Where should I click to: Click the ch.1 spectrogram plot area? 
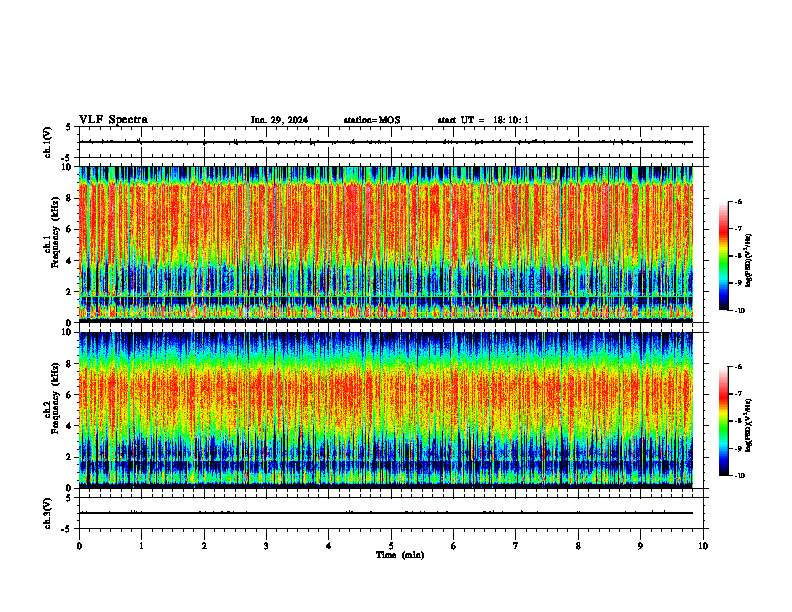[386, 244]
